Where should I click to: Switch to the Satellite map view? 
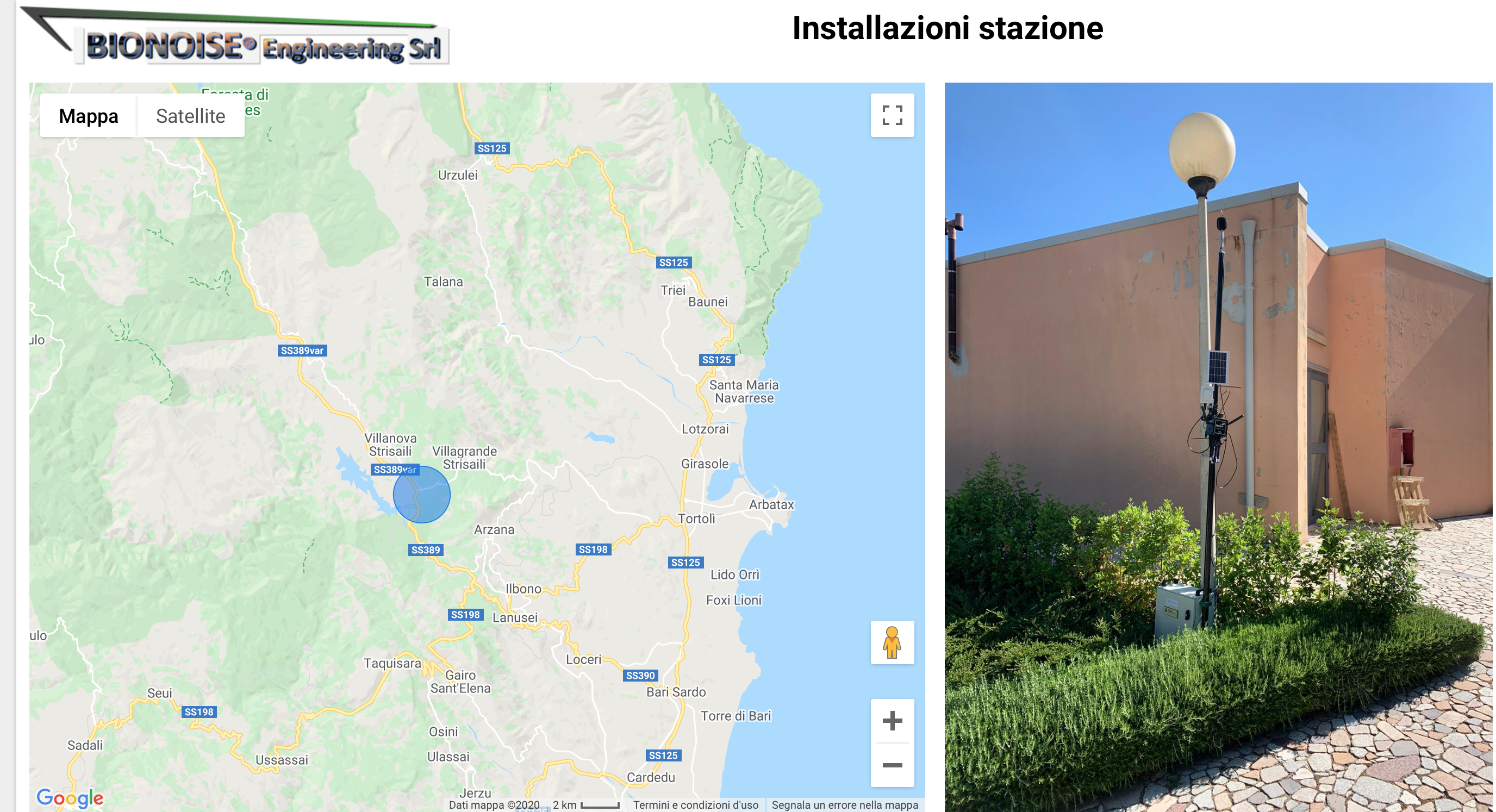(x=190, y=116)
